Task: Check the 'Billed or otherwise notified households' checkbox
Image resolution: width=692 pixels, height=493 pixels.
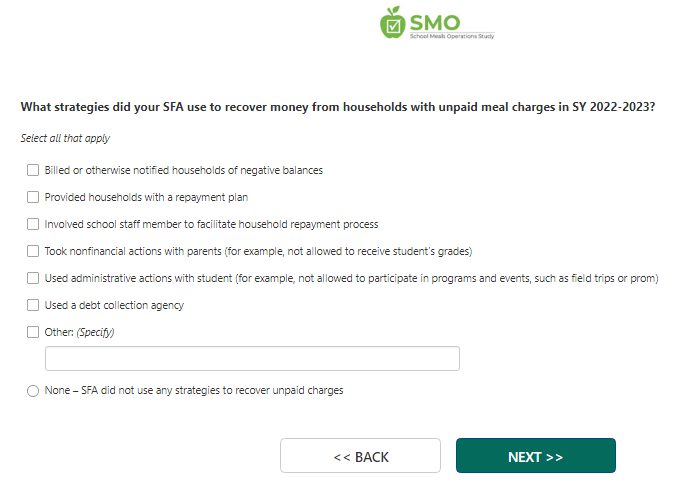Action: coord(33,170)
